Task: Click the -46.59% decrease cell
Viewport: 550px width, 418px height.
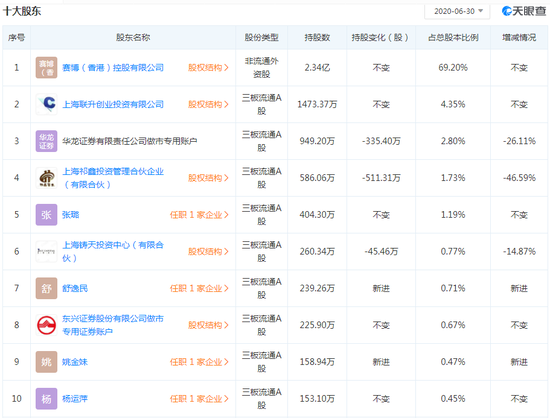Action: (519, 178)
